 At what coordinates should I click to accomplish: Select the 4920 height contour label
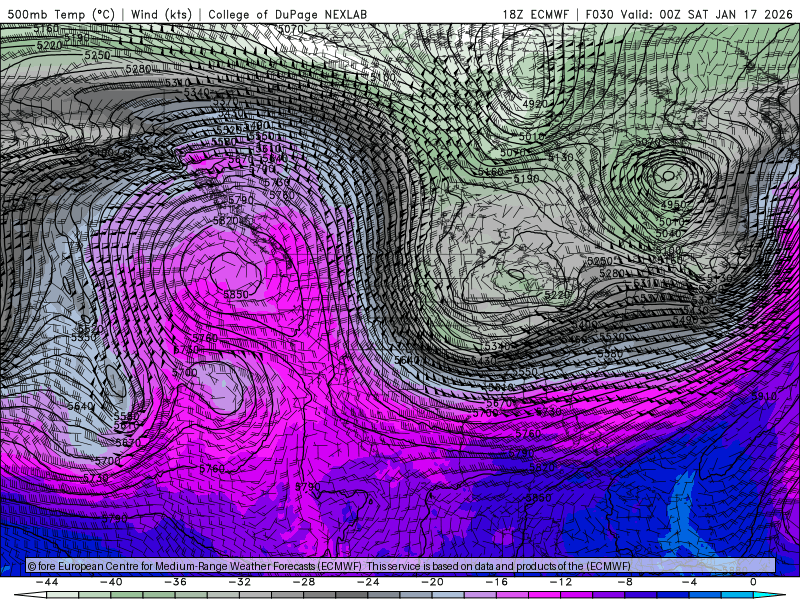click(x=535, y=104)
